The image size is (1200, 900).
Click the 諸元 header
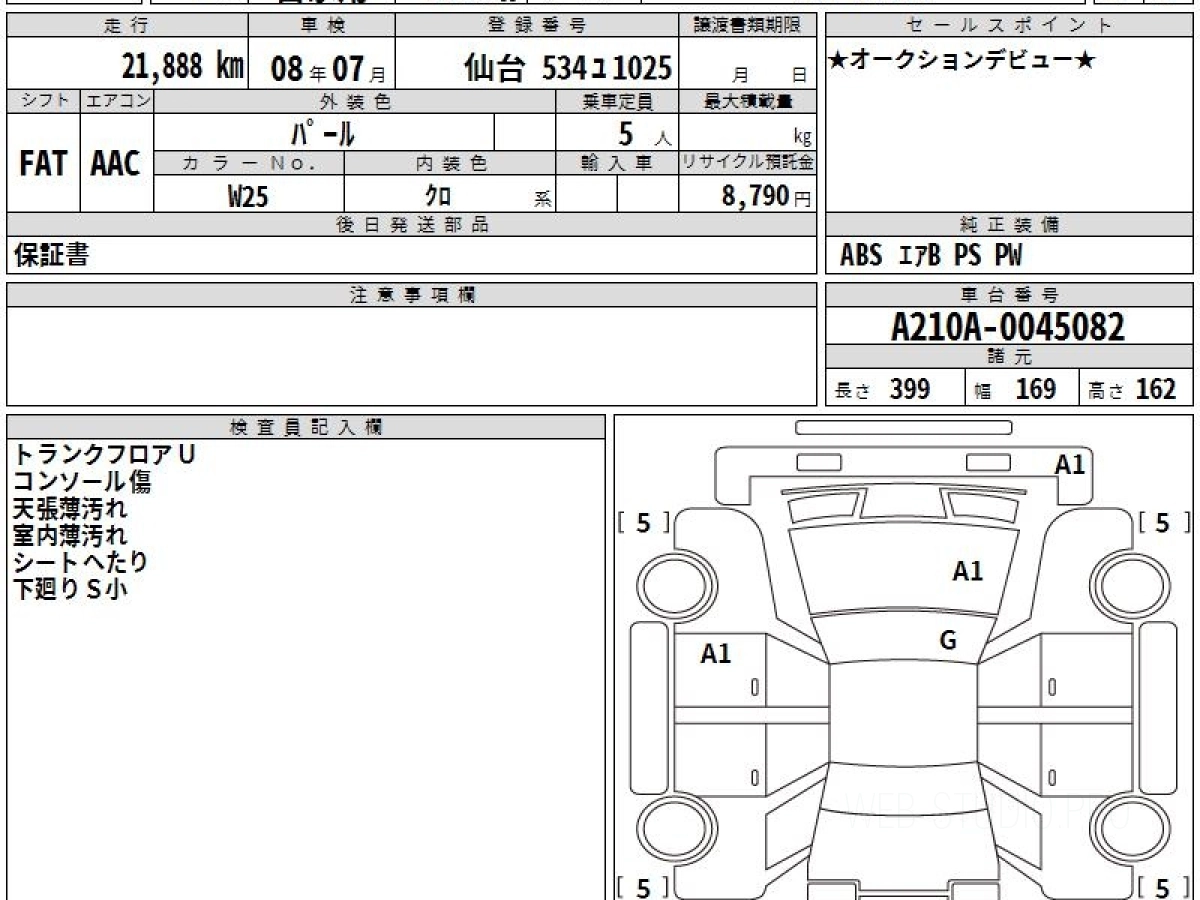pyautogui.click(x=1010, y=357)
